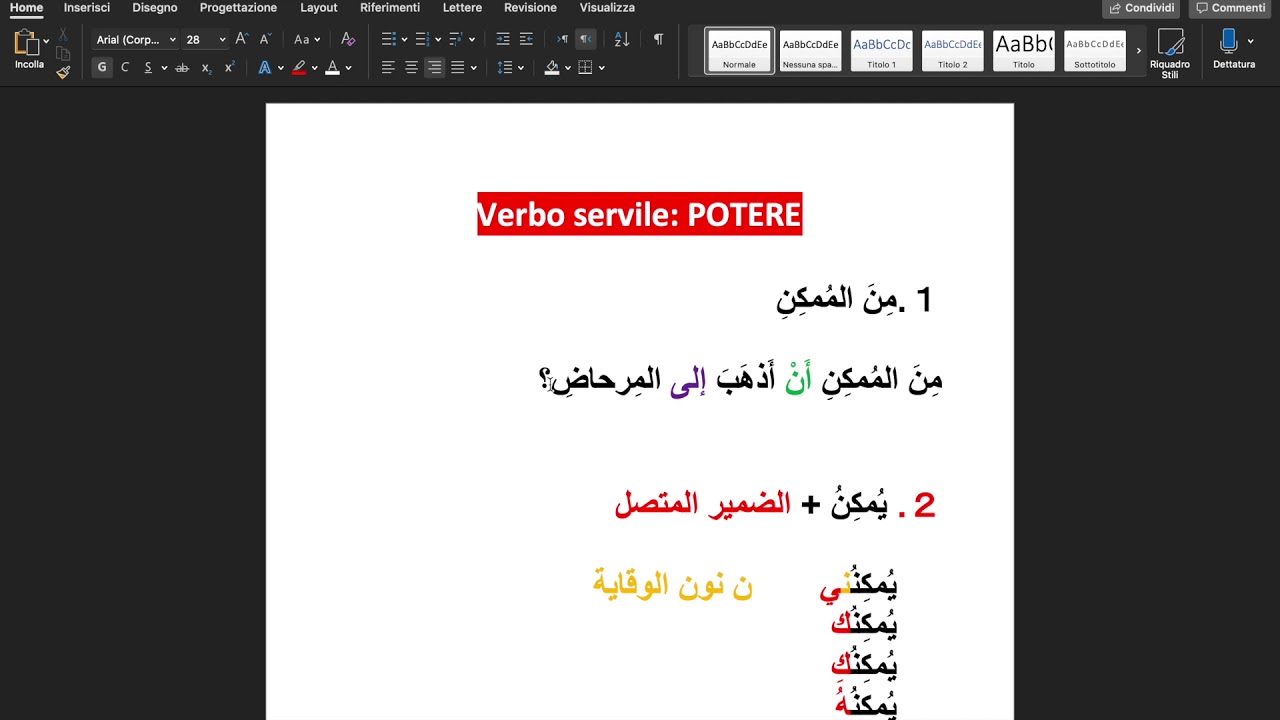Click the numbered list icon
Screen dimensions: 1280x720
click(x=422, y=39)
